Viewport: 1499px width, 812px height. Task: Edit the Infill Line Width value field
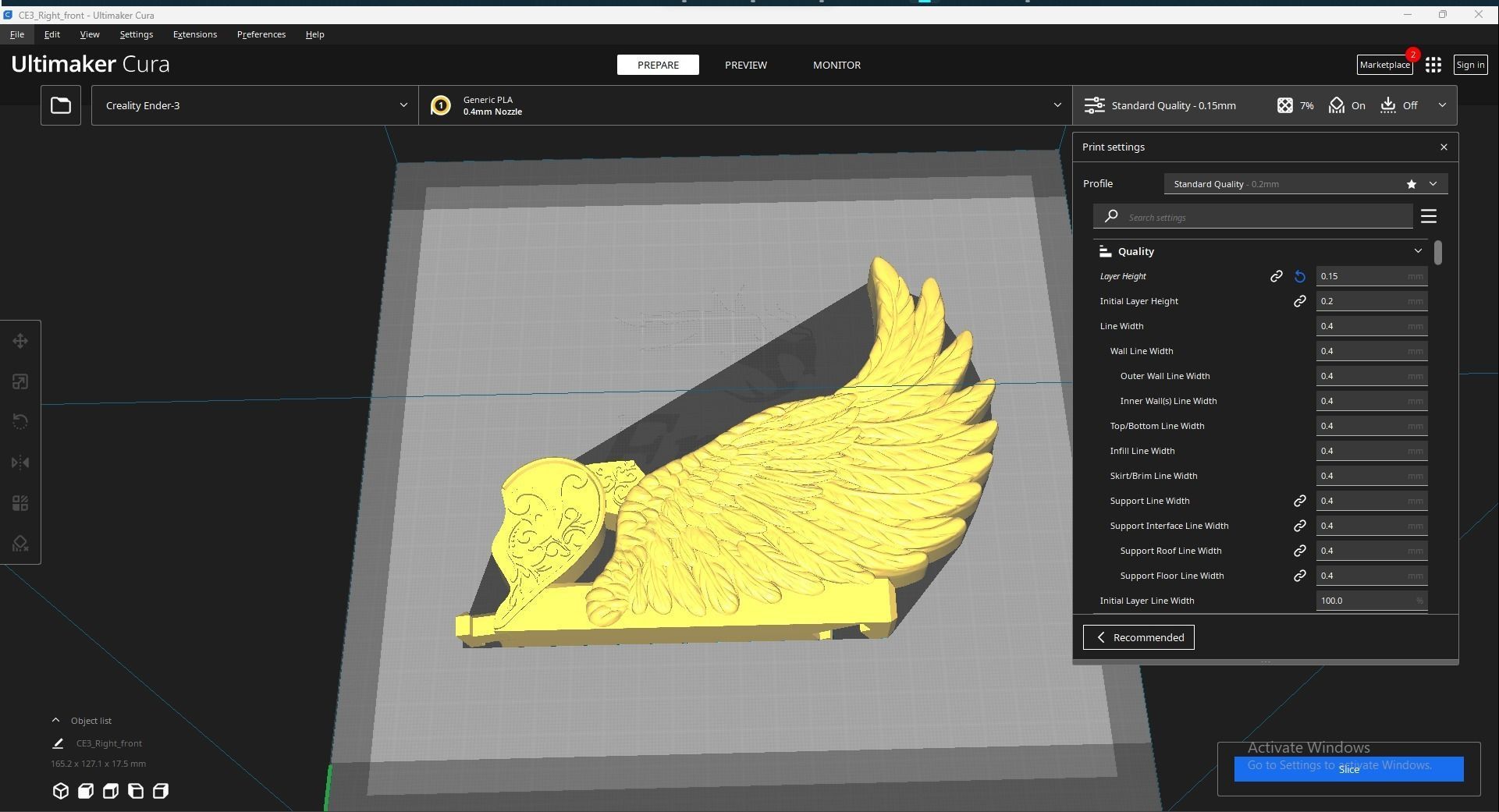[x=1372, y=451]
